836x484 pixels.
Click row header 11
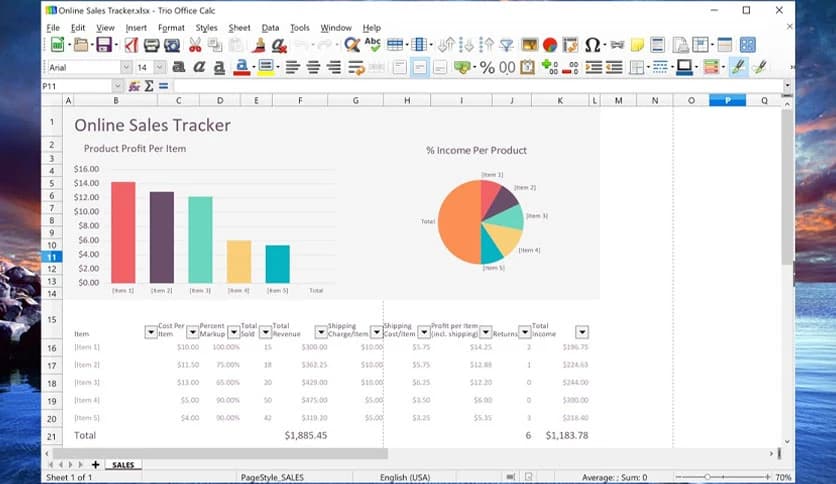52,257
